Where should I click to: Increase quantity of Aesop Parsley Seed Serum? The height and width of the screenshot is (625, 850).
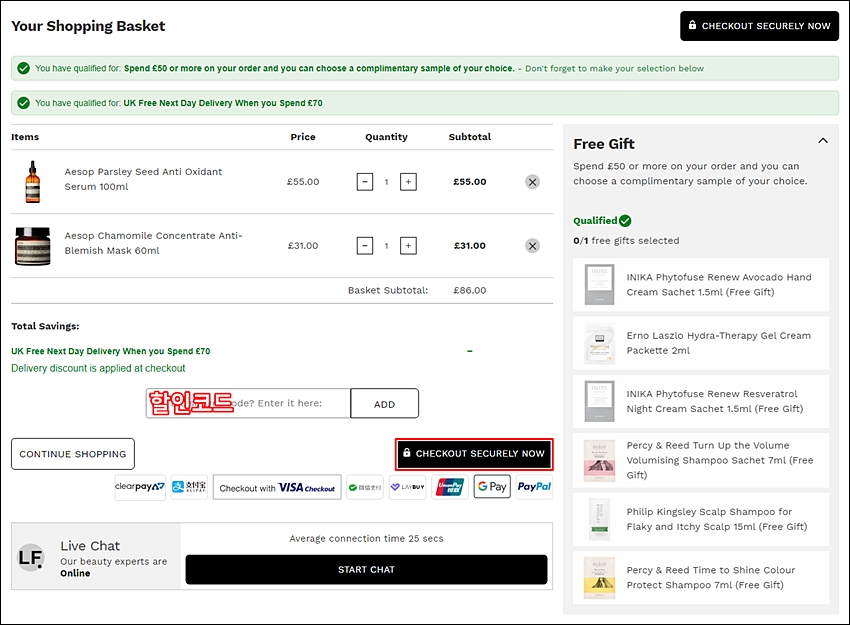[408, 182]
